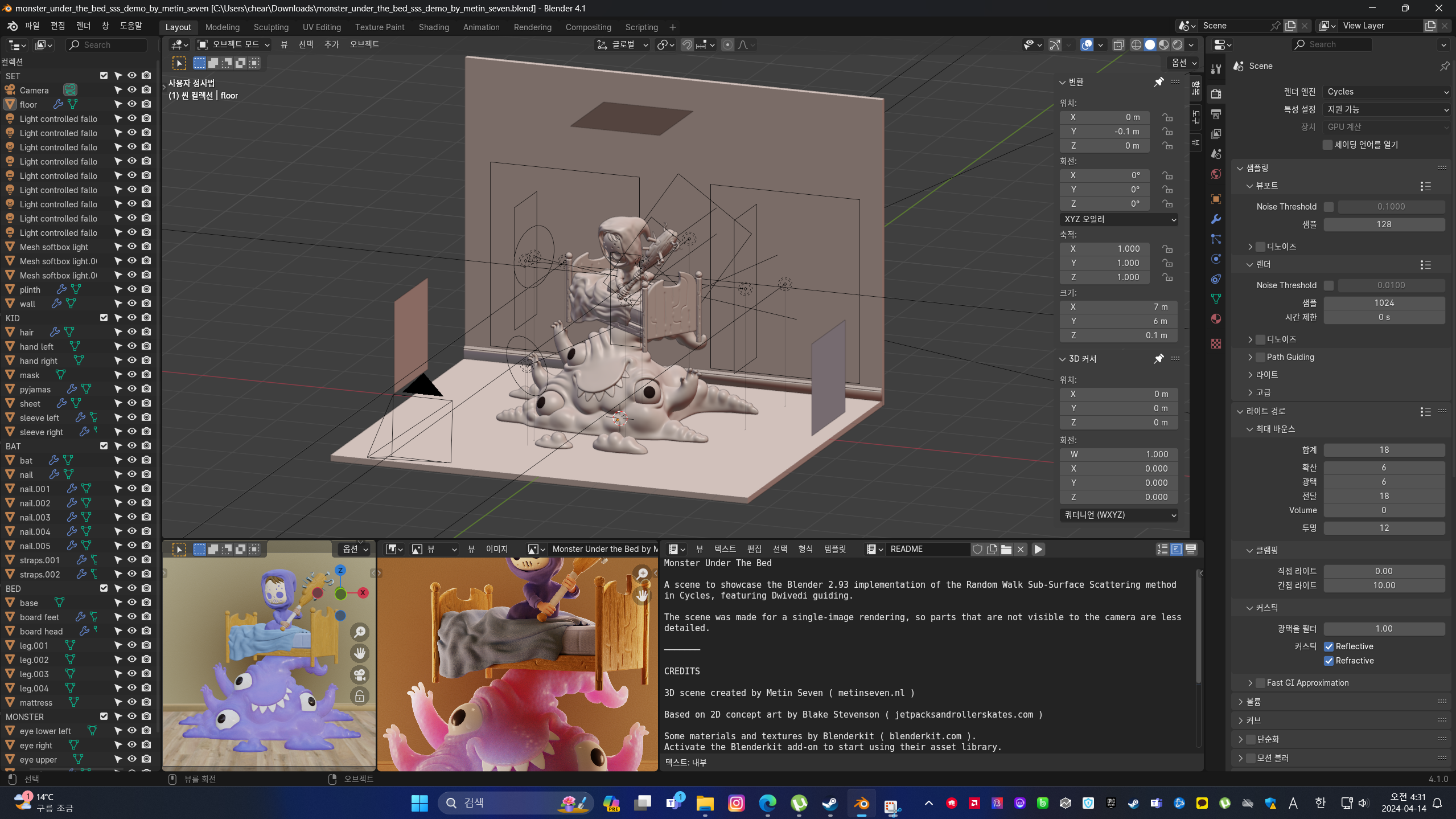Switch viewport to rendered shading mode

(1178, 44)
